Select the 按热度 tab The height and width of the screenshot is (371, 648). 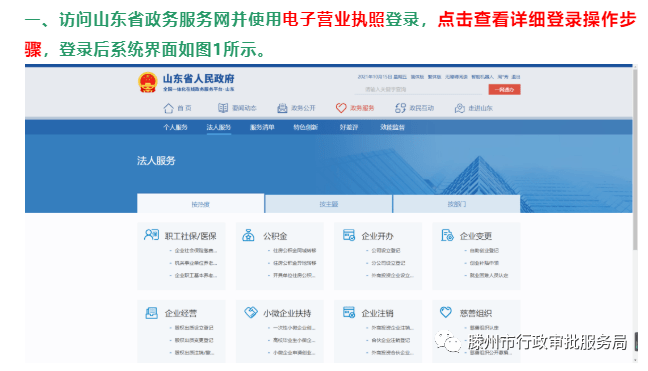click(x=200, y=204)
